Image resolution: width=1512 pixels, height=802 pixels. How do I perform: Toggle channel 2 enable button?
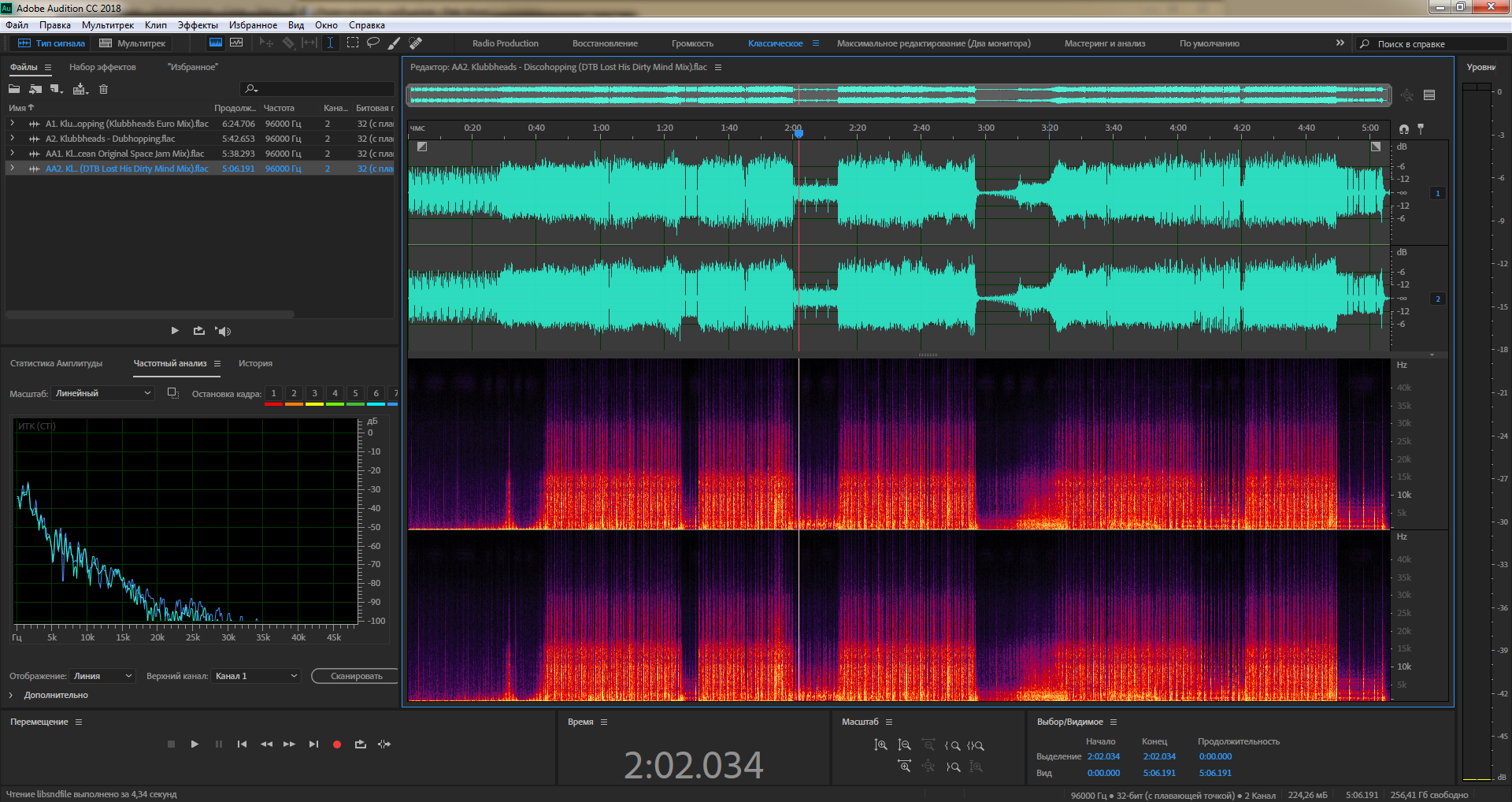(x=1438, y=299)
